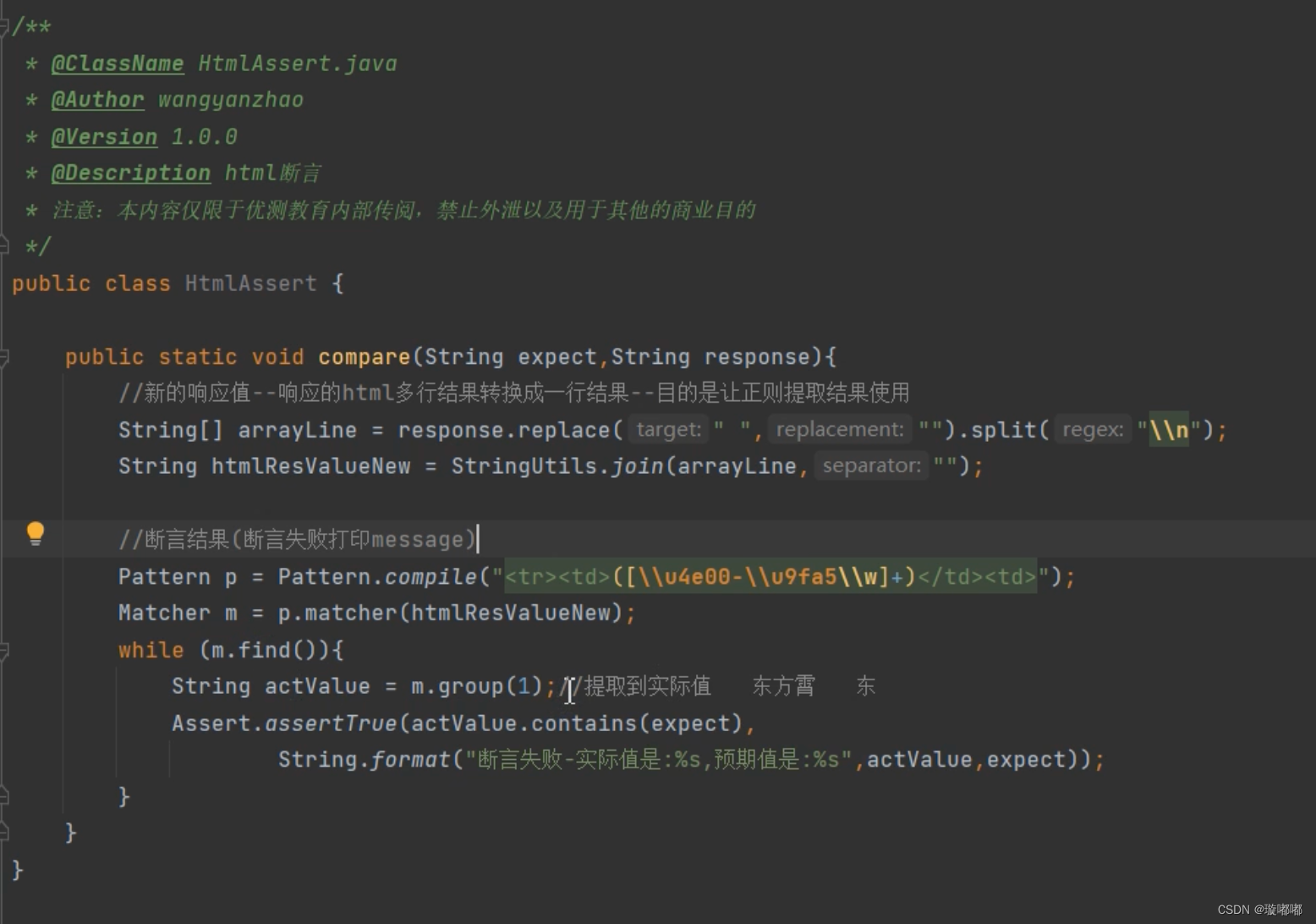Click the @Author Javadoc tag
The image size is (1316, 924).
(97, 100)
